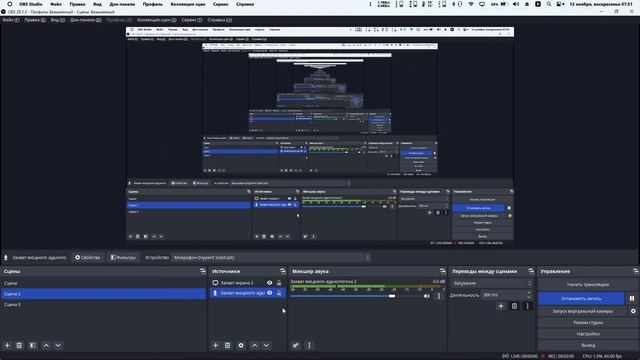Viewport: 640px width, 360px height.
Task: Open the transition type dropdown Затухание
Action: tap(492, 283)
